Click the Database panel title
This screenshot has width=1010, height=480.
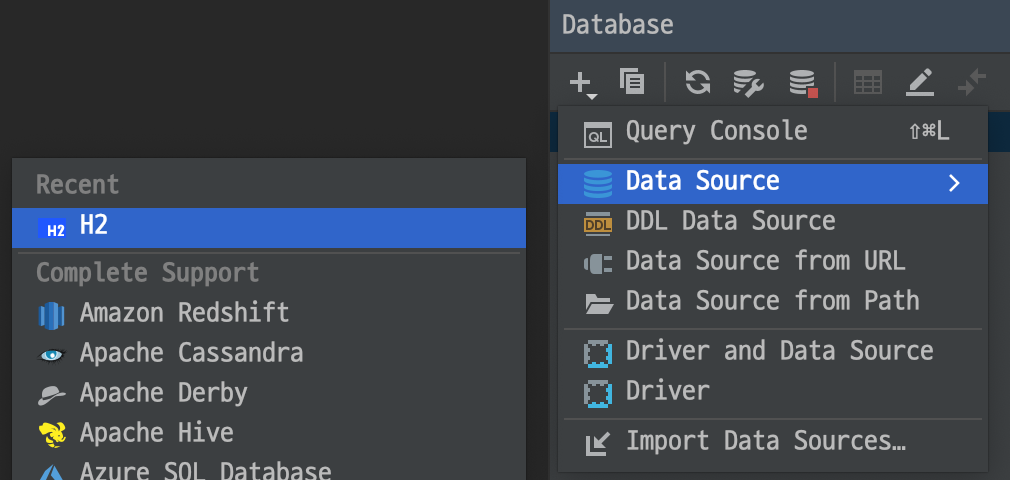(618, 25)
